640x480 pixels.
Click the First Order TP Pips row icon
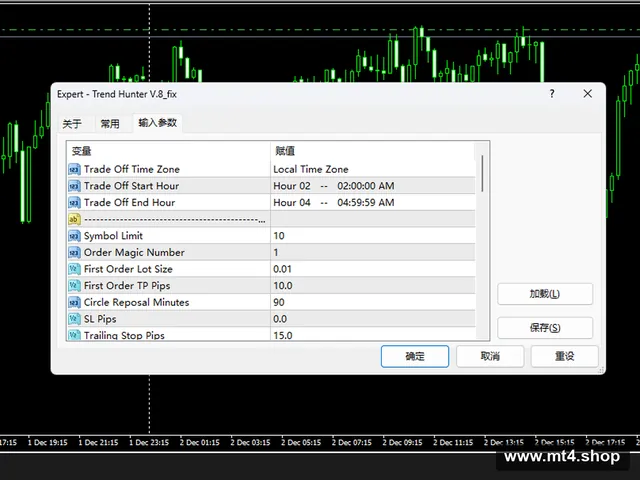[74, 285]
